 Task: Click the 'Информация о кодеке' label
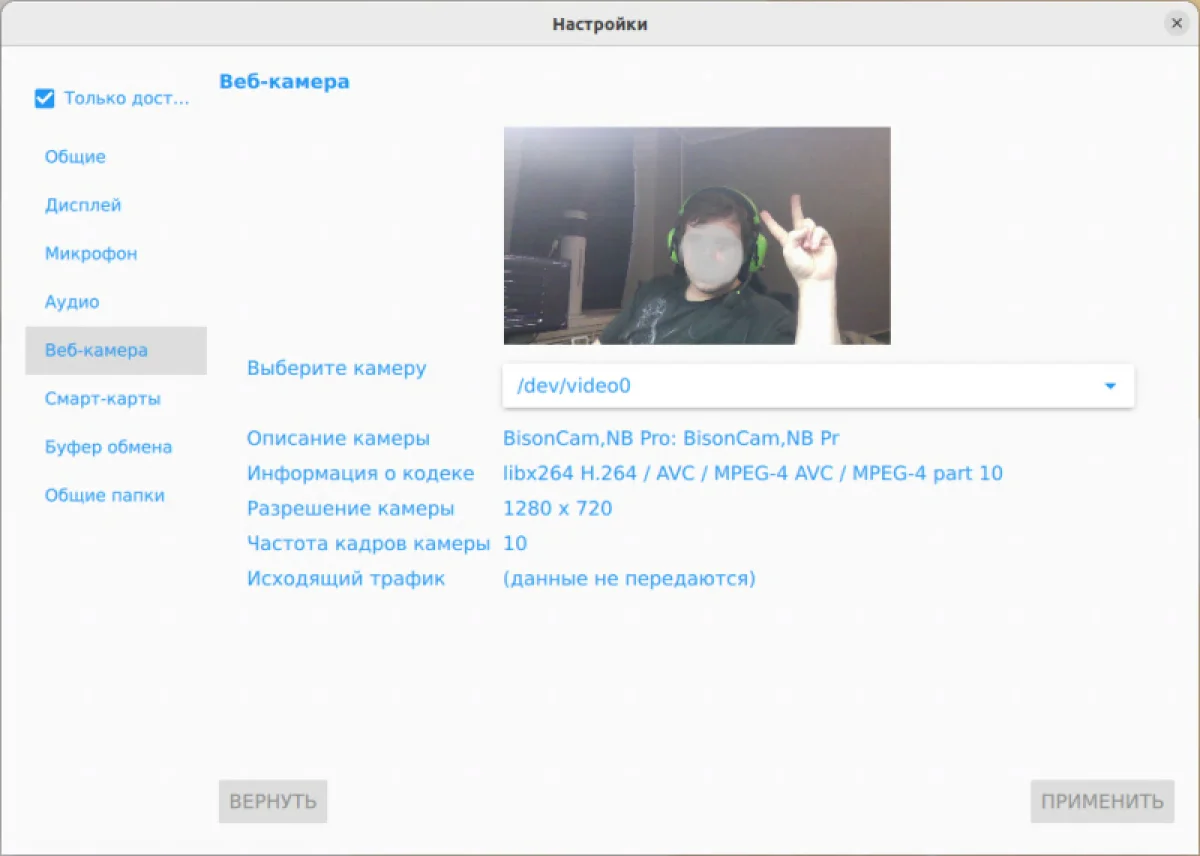coord(361,474)
